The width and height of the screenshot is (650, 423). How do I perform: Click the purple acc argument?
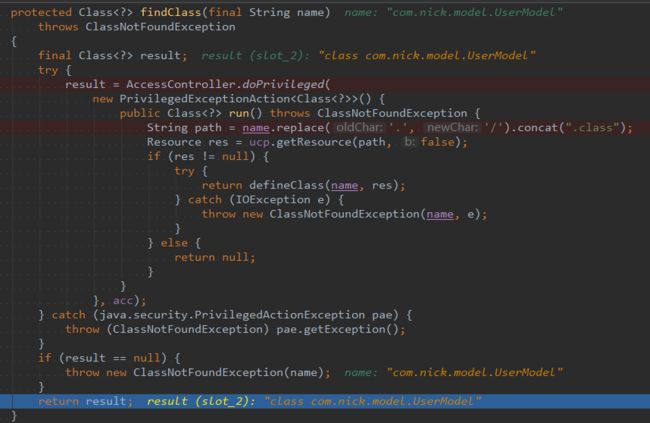123,301
